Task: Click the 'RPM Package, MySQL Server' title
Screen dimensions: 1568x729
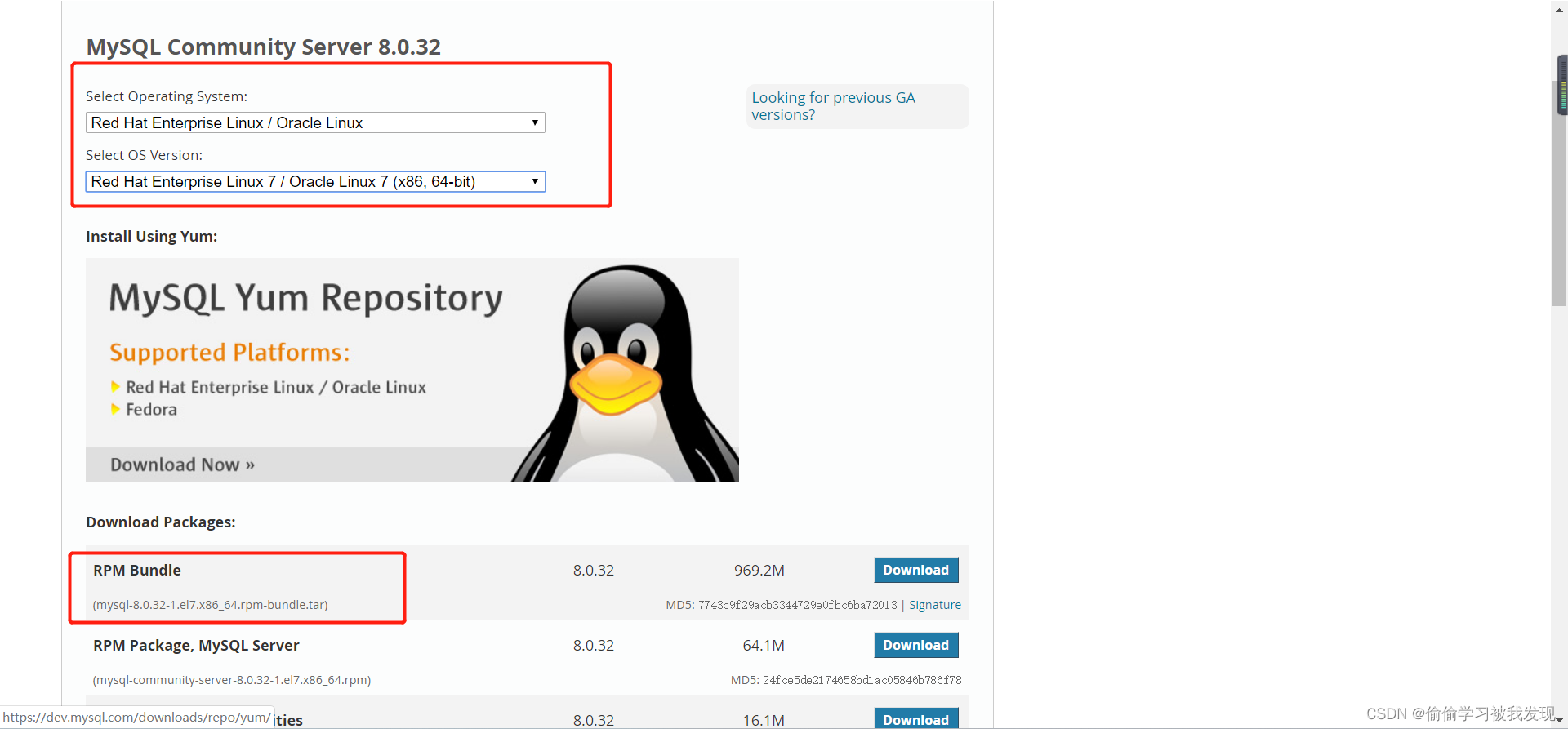Action: [196, 645]
